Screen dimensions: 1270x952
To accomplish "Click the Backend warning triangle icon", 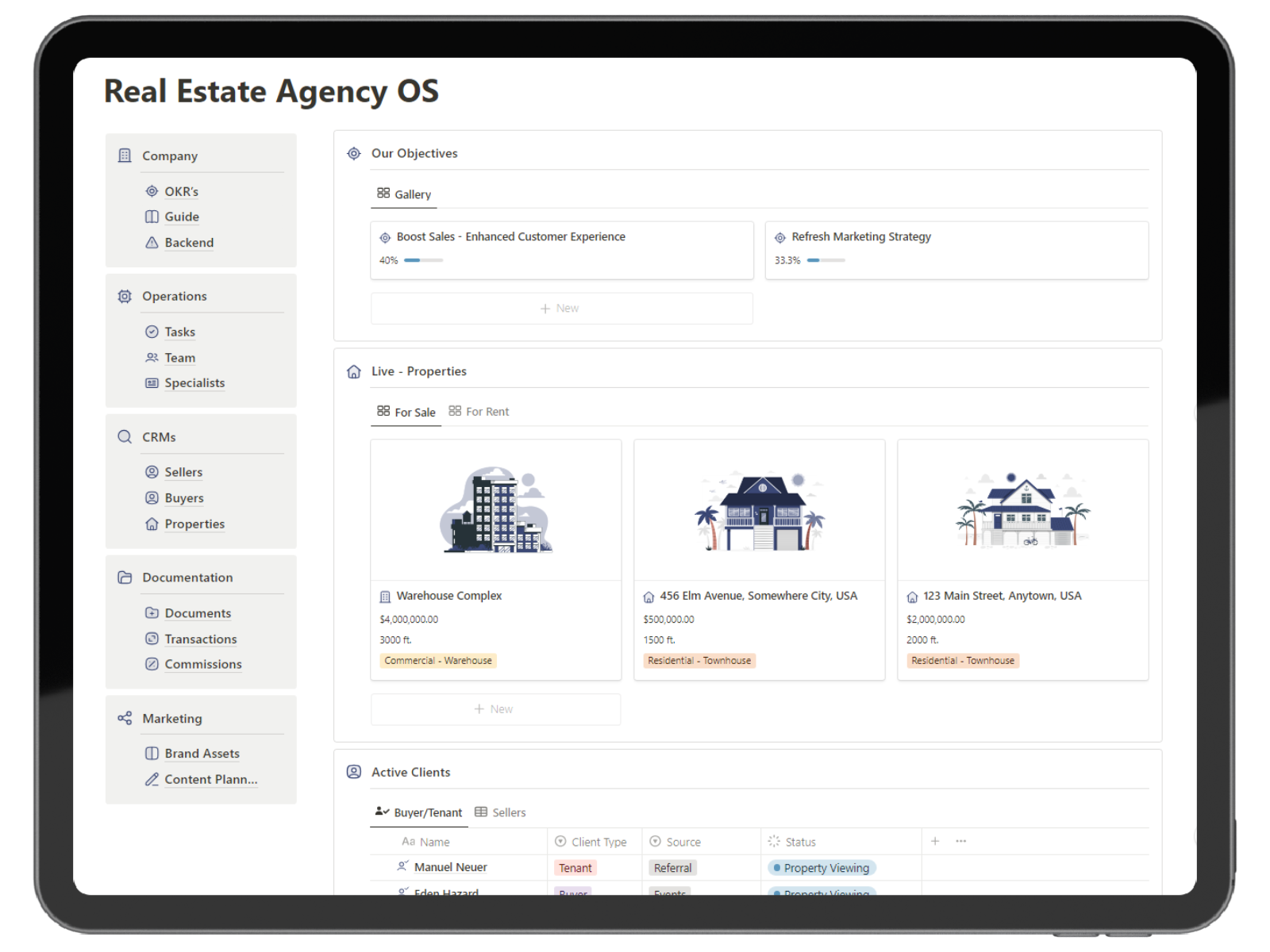I will point(152,243).
